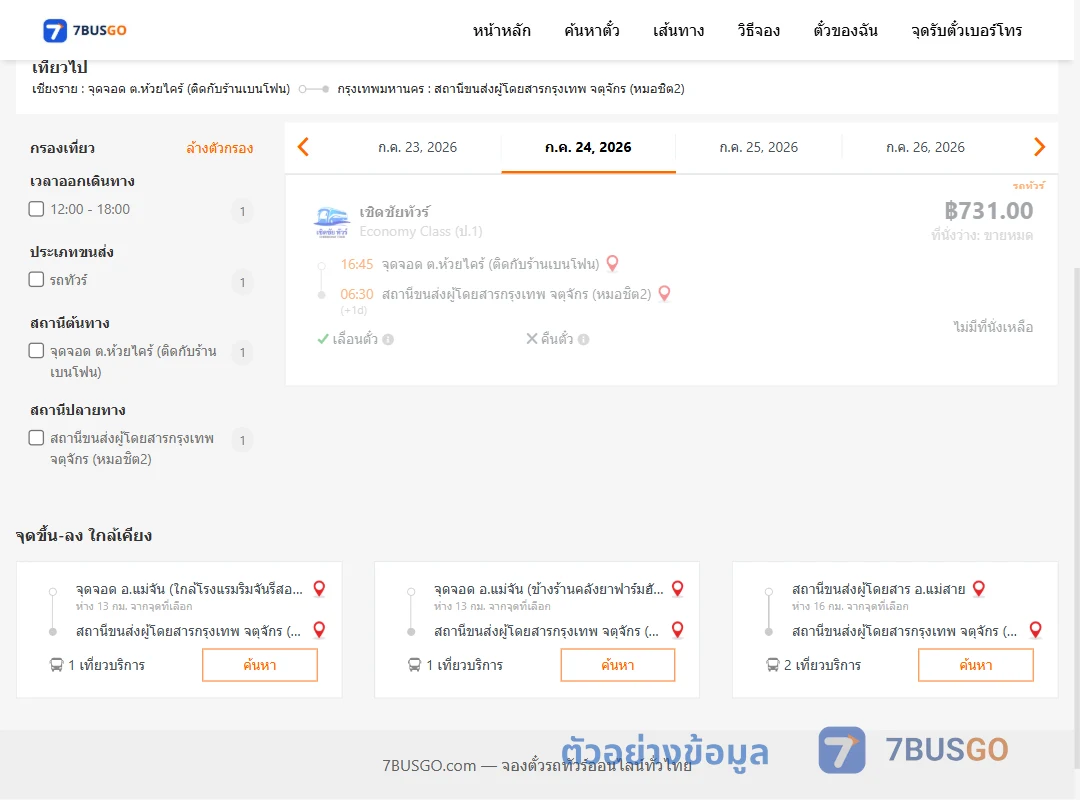Click the จุดขึ้น-ลง ใกล้เคียง heading
The width and height of the screenshot is (1080, 800).
pos(84,535)
